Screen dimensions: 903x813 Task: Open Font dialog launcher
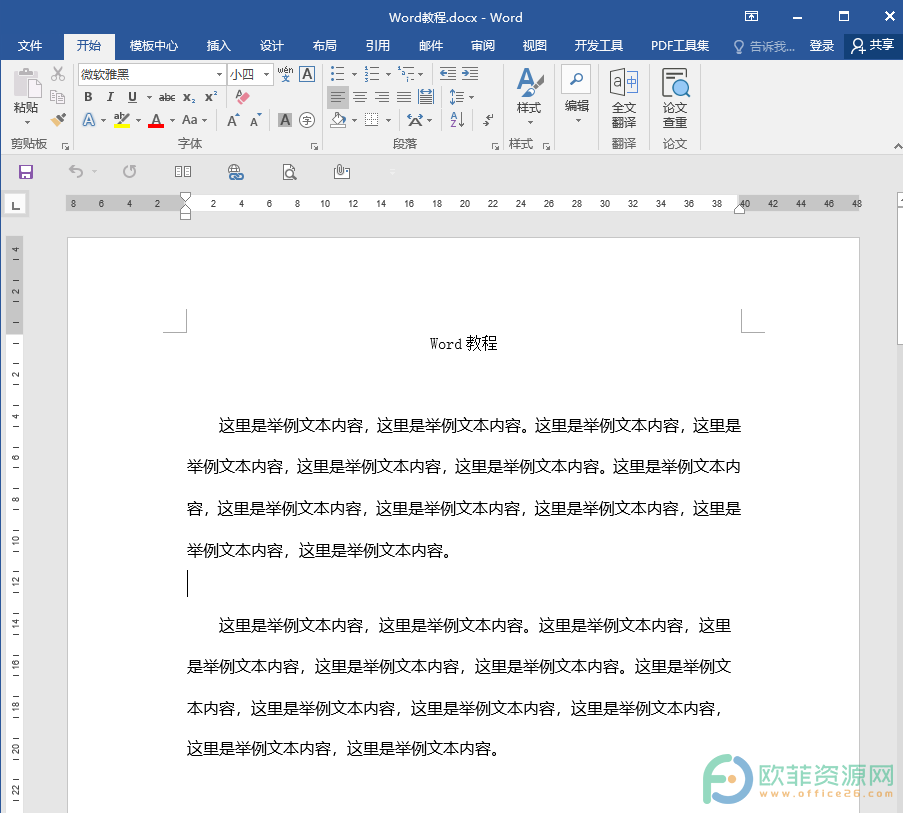pyautogui.click(x=314, y=147)
